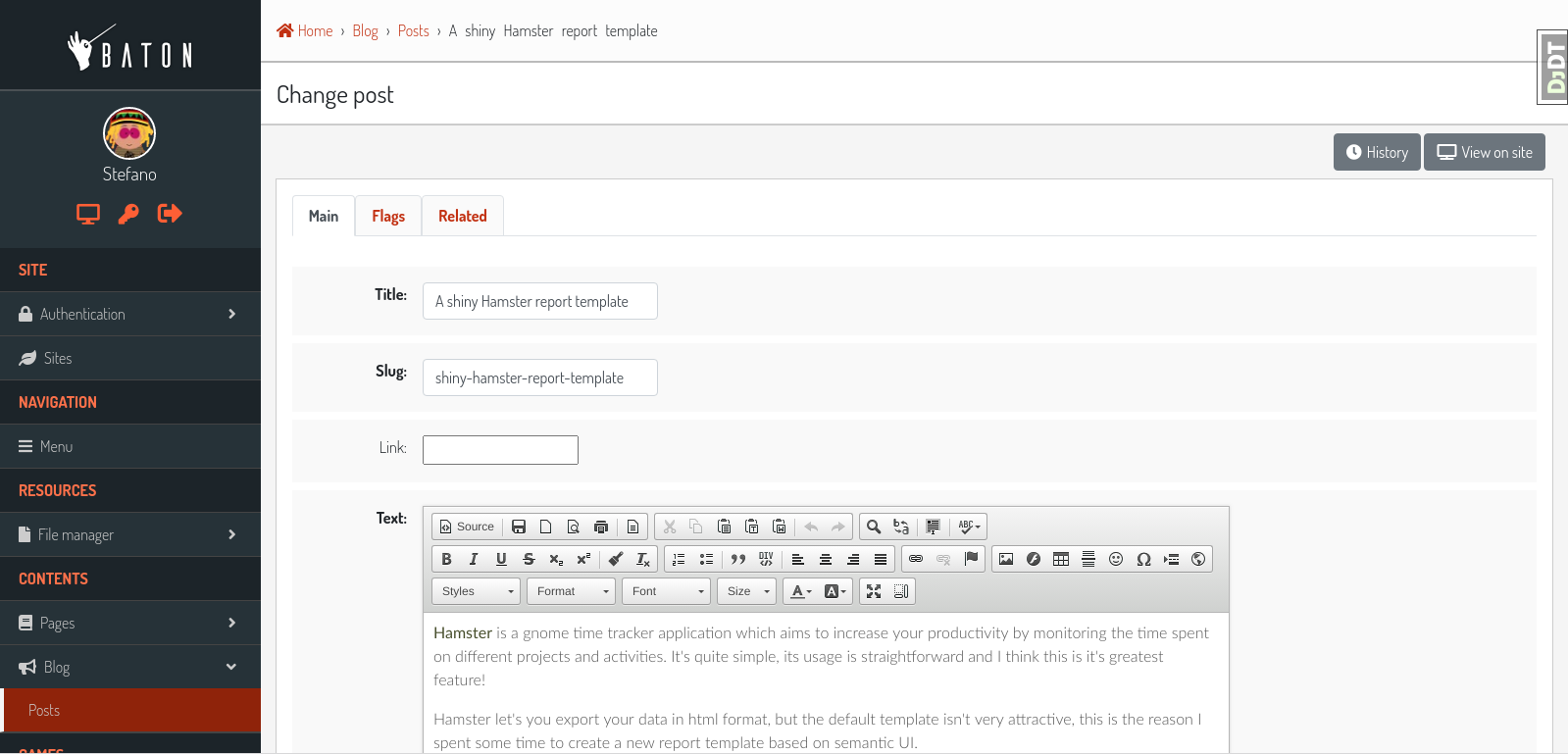Click the Preview icon in editor

click(x=574, y=527)
